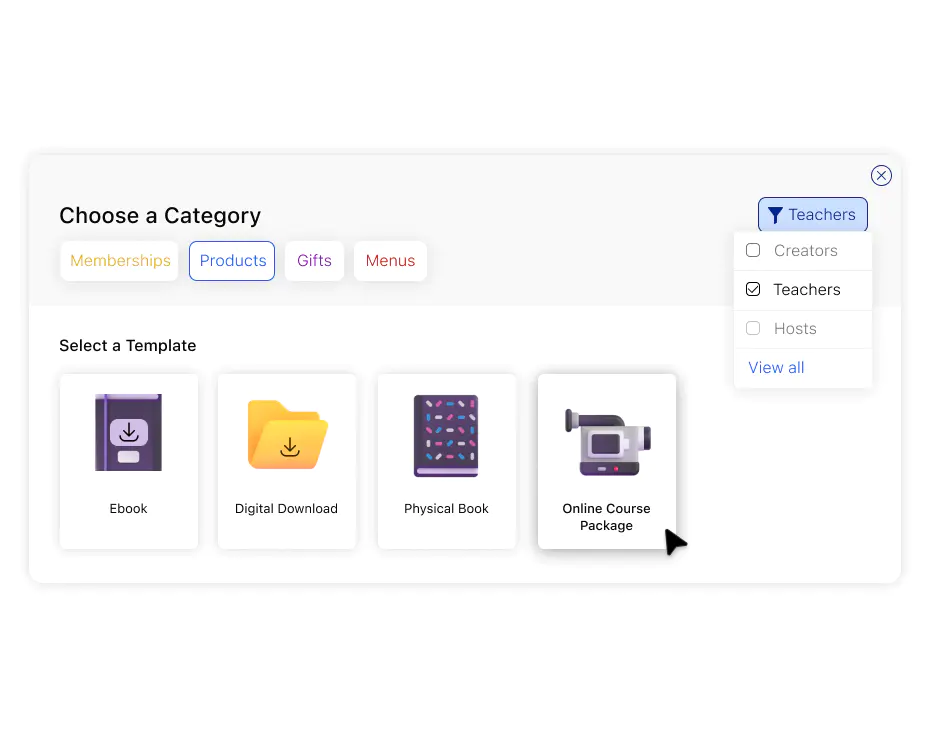The width and height of the screenshot is (927, 737).
Task: Click the View all link
Action: click(x=776, y=368)
